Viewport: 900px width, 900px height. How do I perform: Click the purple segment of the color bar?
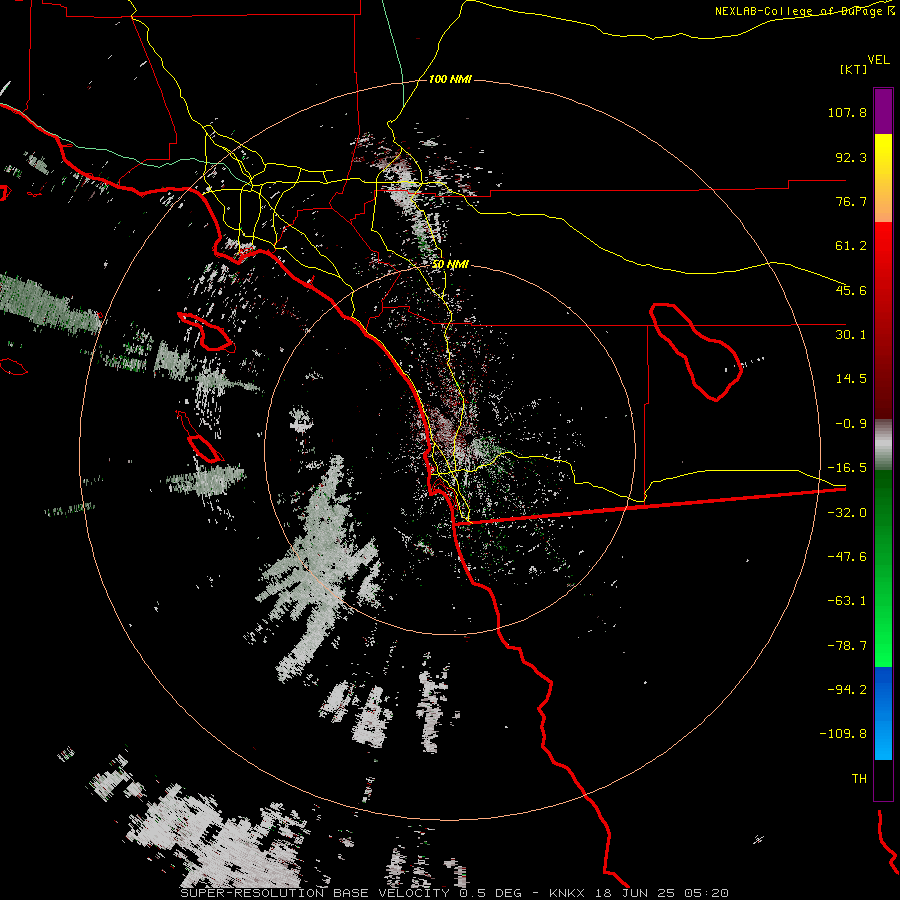tap(883, 111)
